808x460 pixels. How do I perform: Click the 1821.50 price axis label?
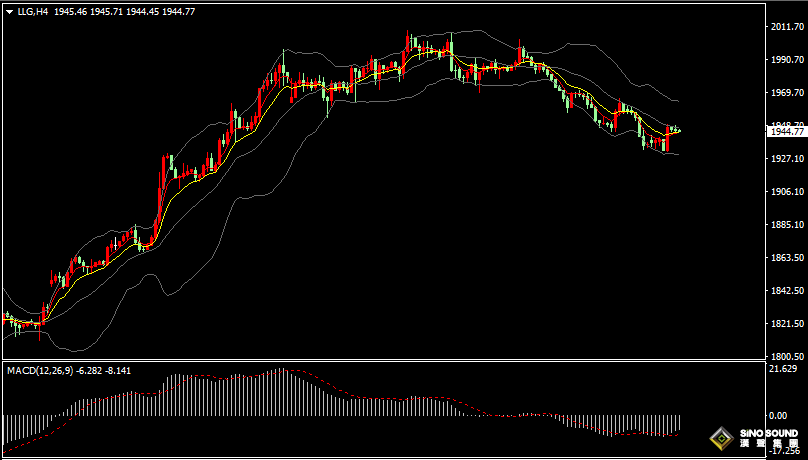[785, 323]
